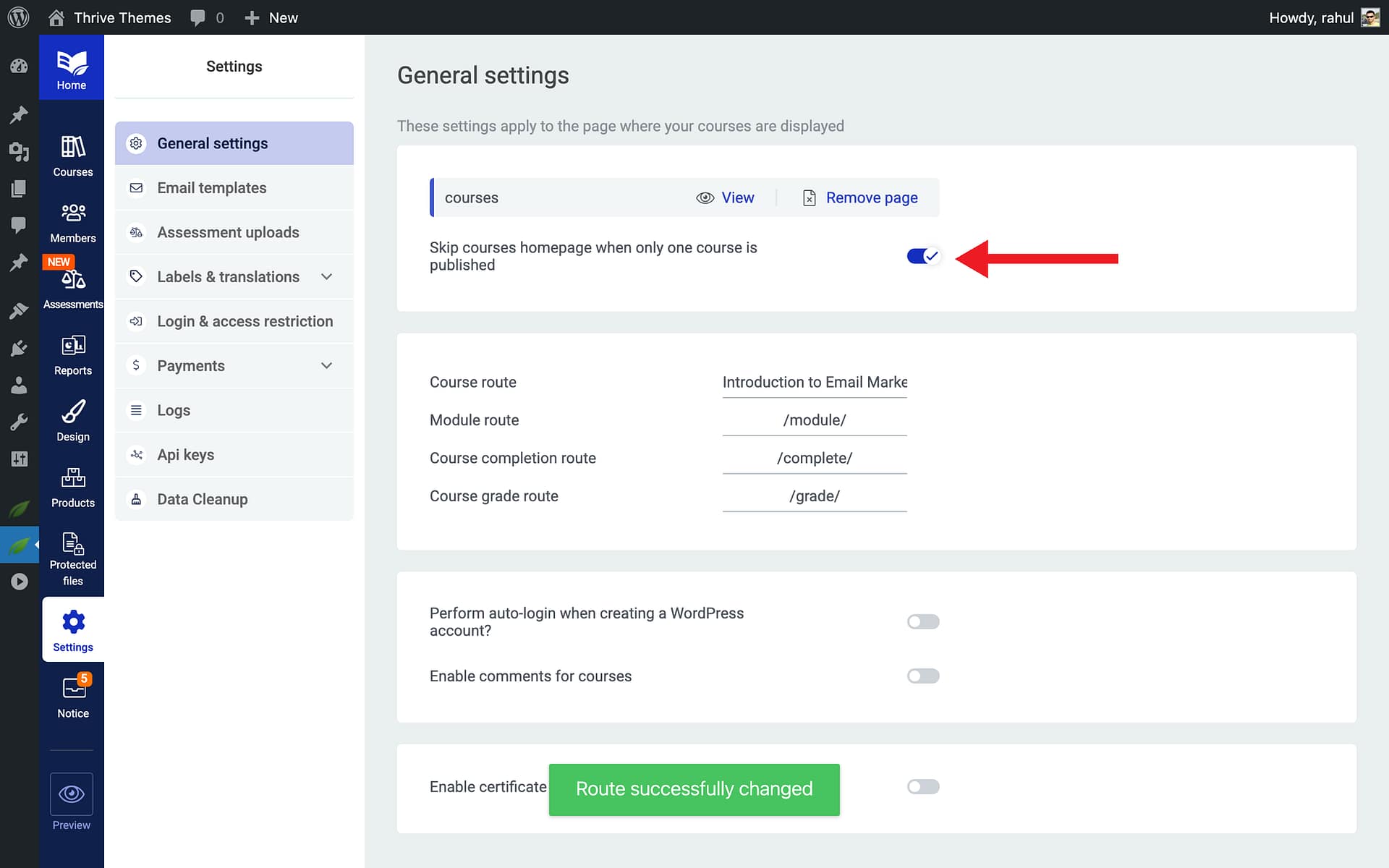Open the Assessments scale icon
Viewport: 1389px width, 868px height.
click(73, 279)
